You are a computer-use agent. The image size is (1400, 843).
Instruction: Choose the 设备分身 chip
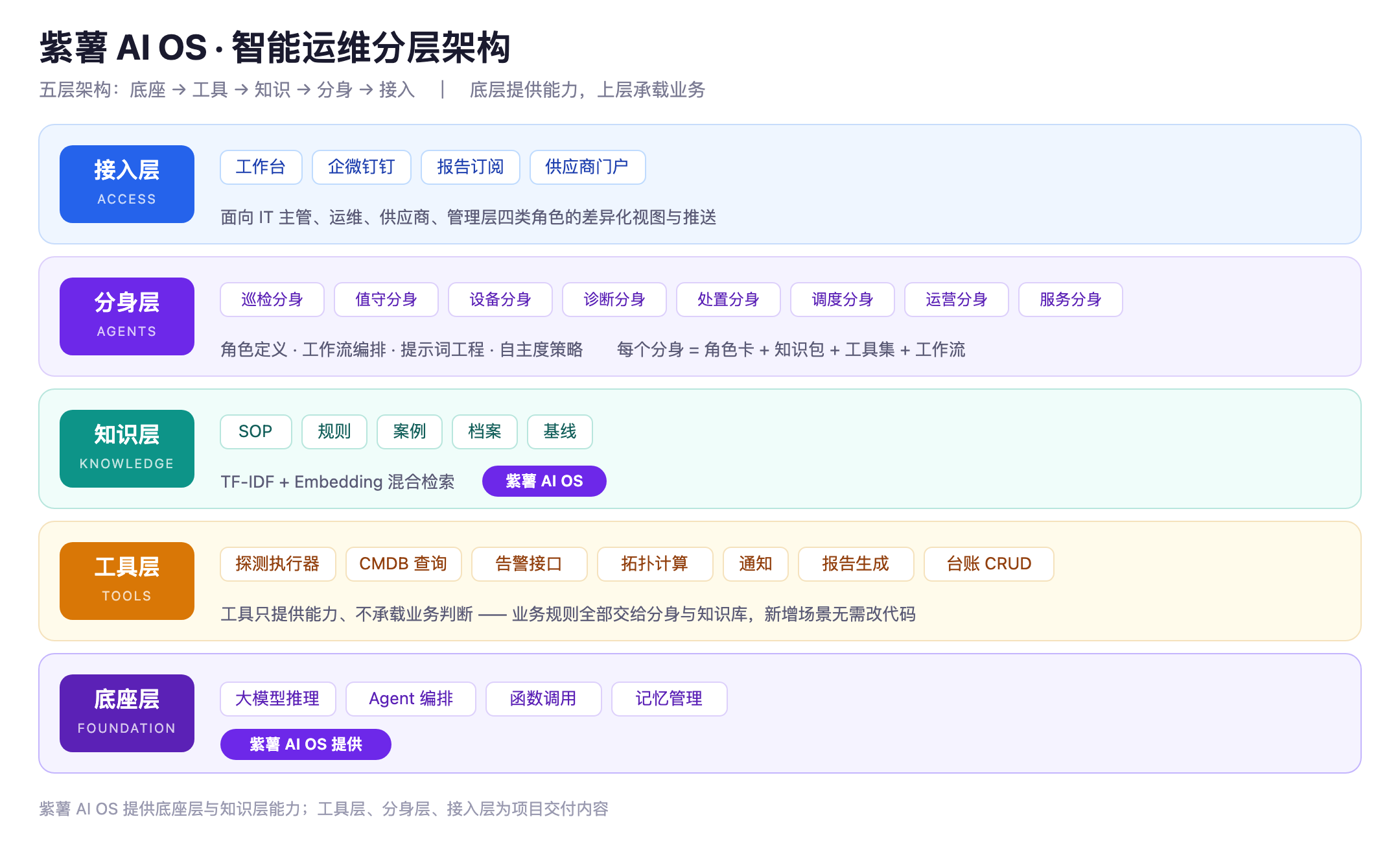click(x=500, y=300)
